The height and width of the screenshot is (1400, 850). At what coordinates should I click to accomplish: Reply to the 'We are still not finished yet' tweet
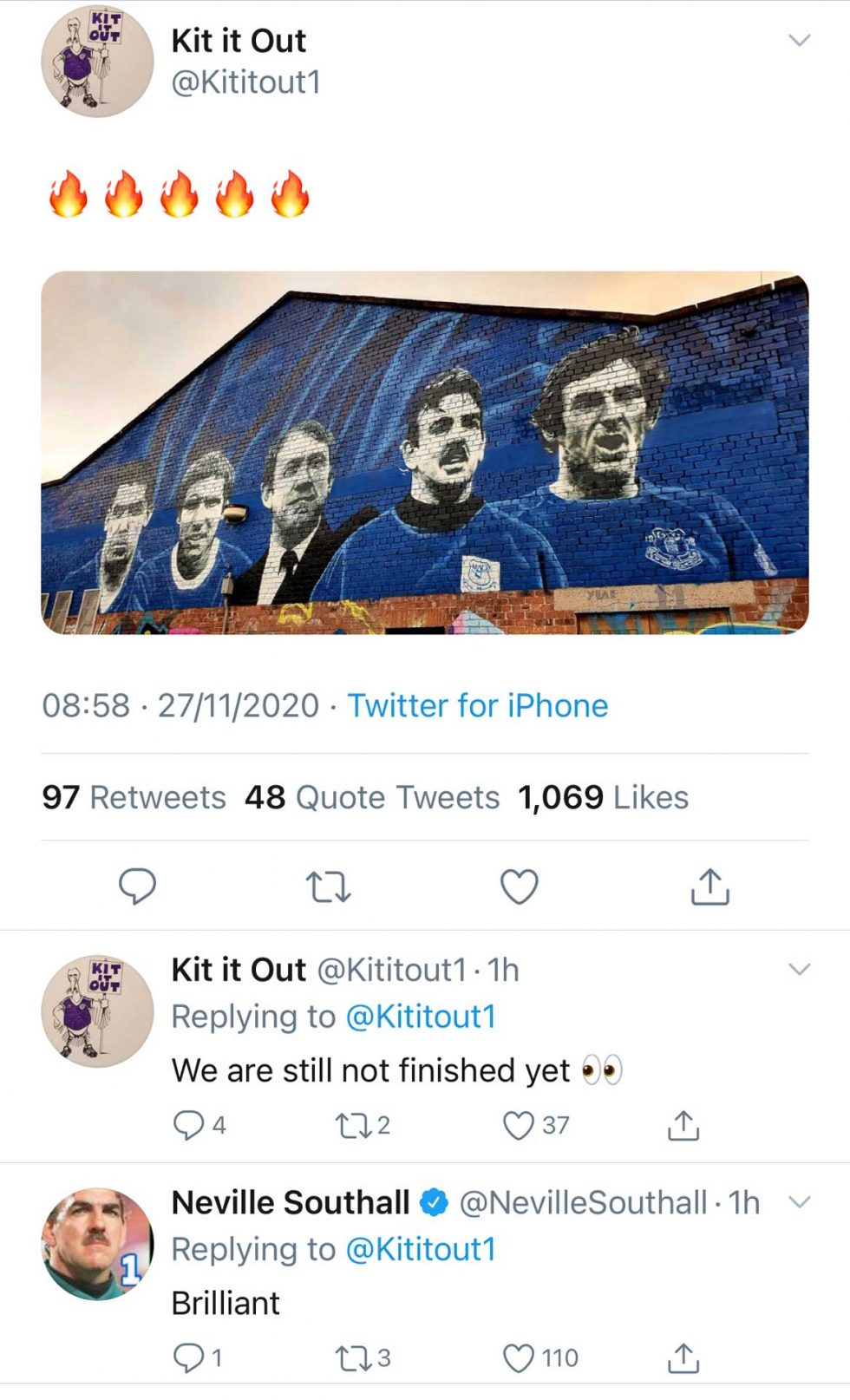point(191,1125)
